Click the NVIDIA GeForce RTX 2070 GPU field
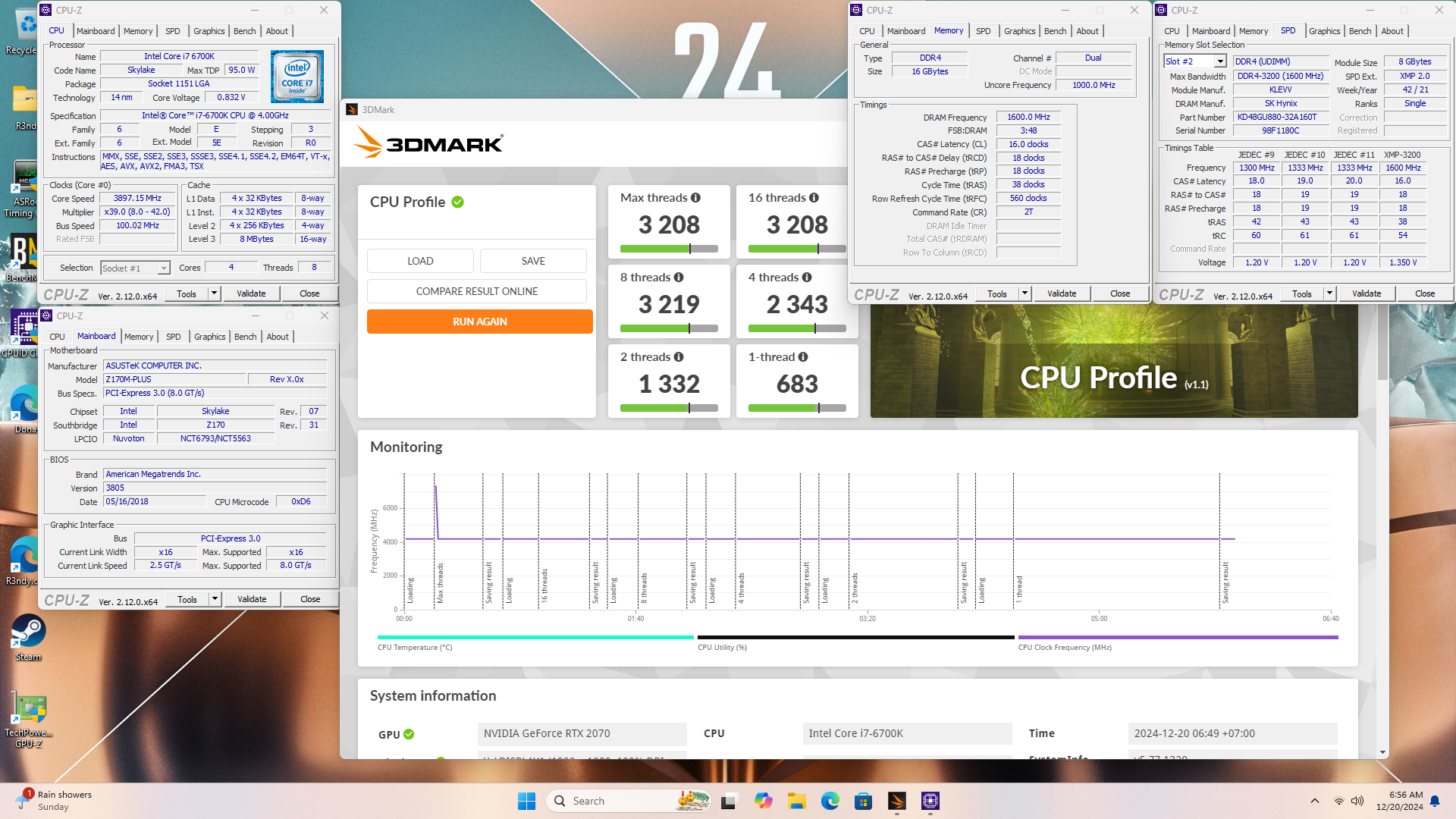1456x819 pixels. point(582,734)
